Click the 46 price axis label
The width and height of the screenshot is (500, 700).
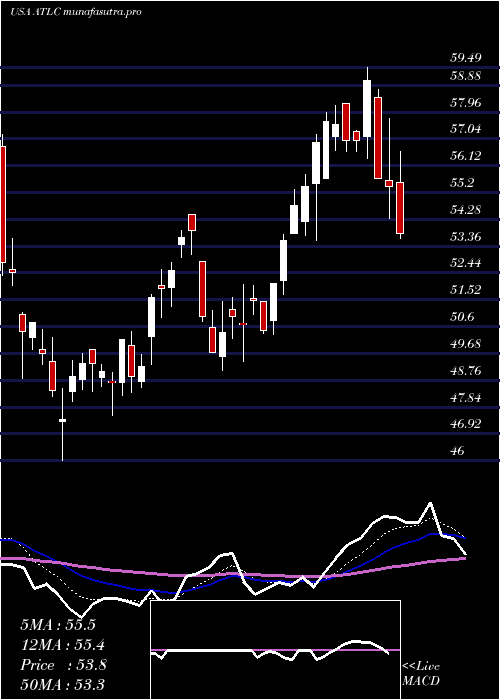click(458, 450)
